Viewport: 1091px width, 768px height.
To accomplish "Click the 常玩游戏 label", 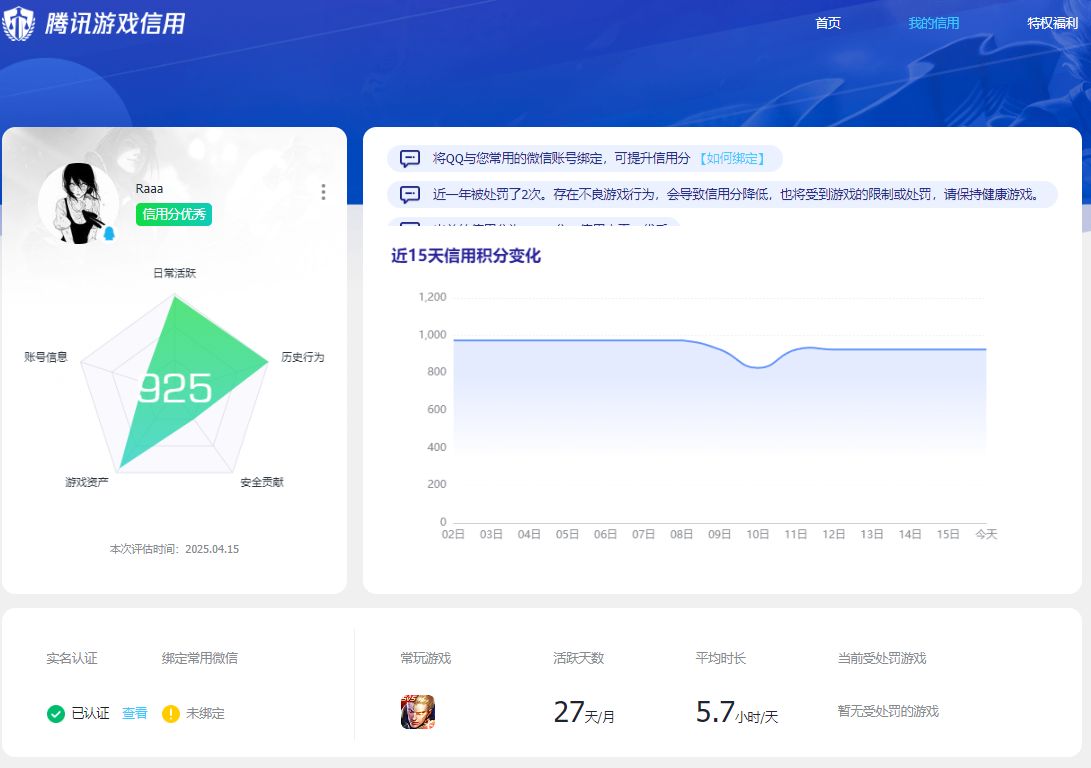I will point(426,658).
